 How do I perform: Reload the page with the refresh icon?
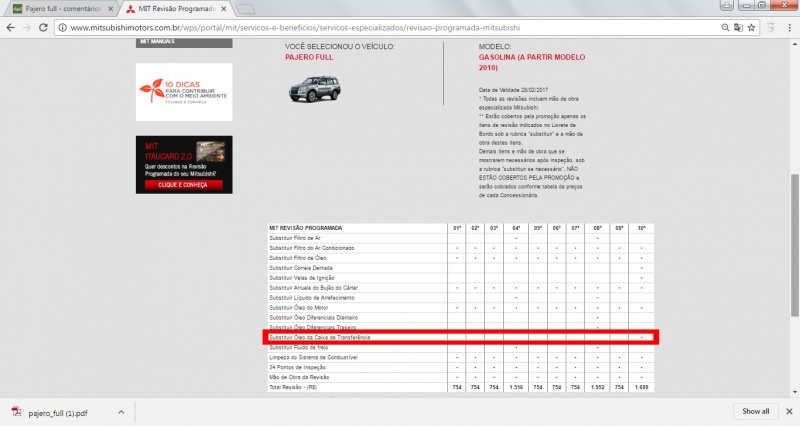[43, 28]
